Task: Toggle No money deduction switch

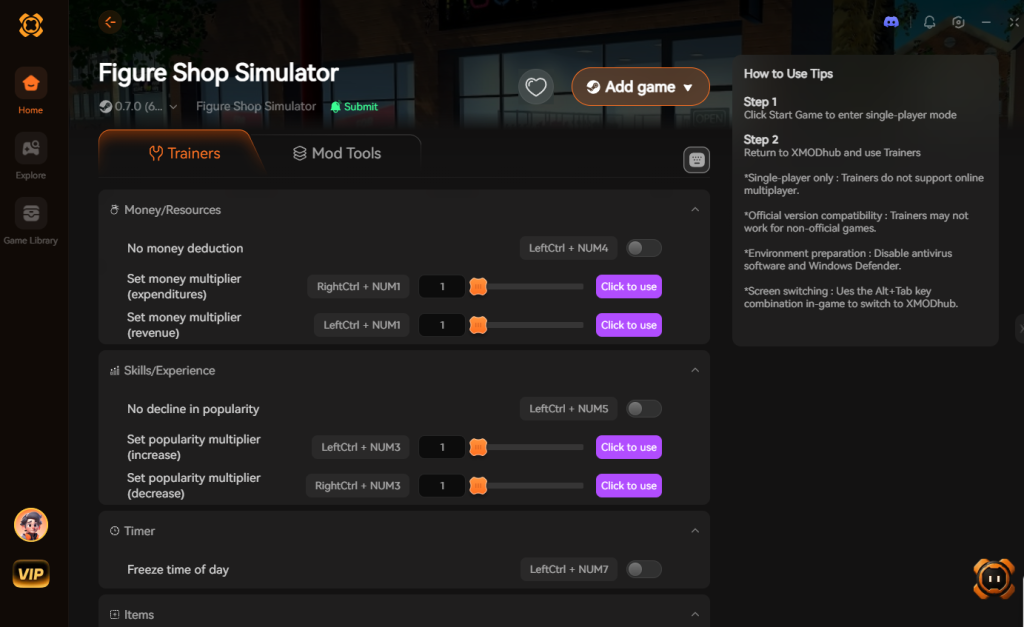Action: tap(643, 248)
